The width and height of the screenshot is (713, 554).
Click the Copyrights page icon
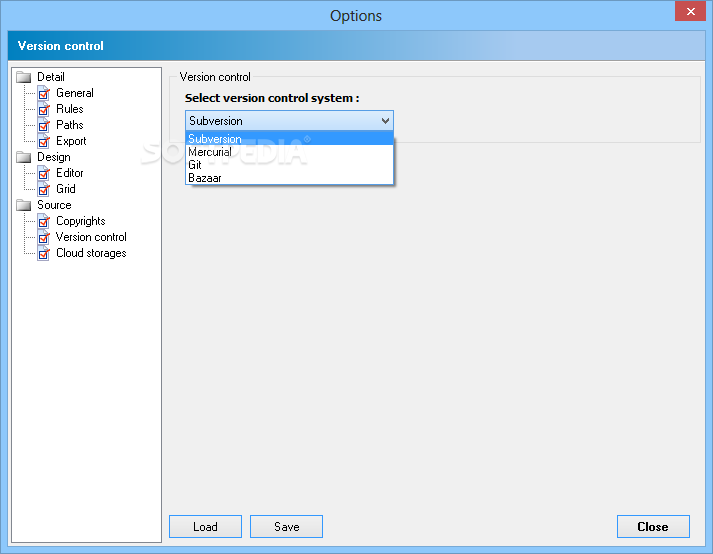tap(44, 221)
